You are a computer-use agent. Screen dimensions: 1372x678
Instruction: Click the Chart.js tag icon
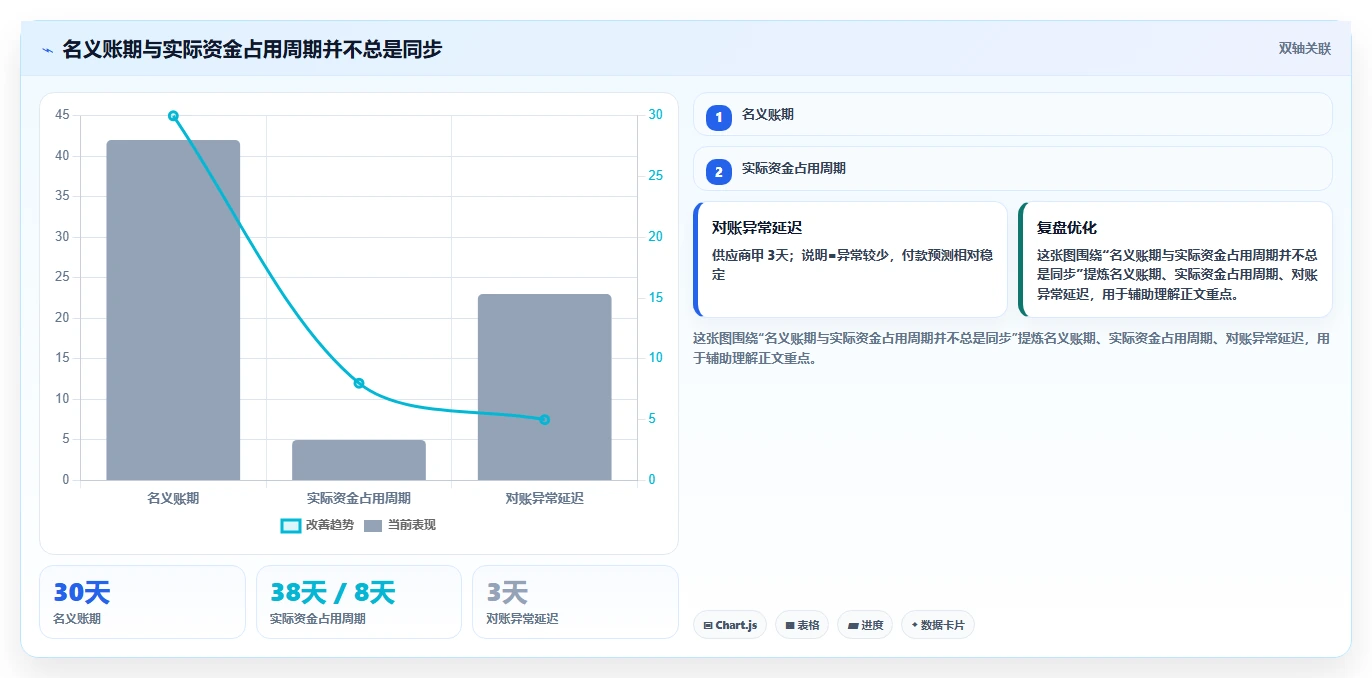pos(708,625)
